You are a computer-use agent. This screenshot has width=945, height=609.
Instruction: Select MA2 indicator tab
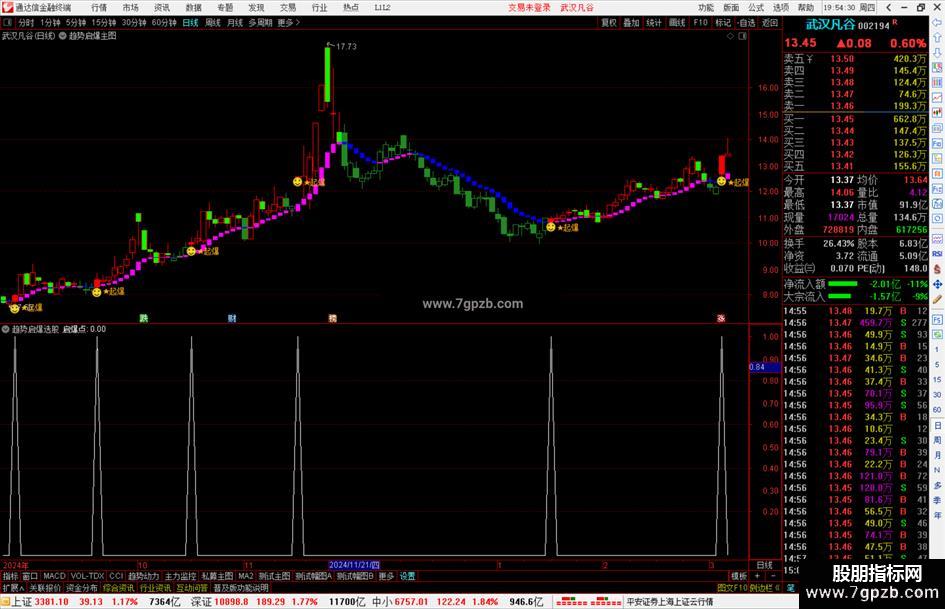(246, 576)
